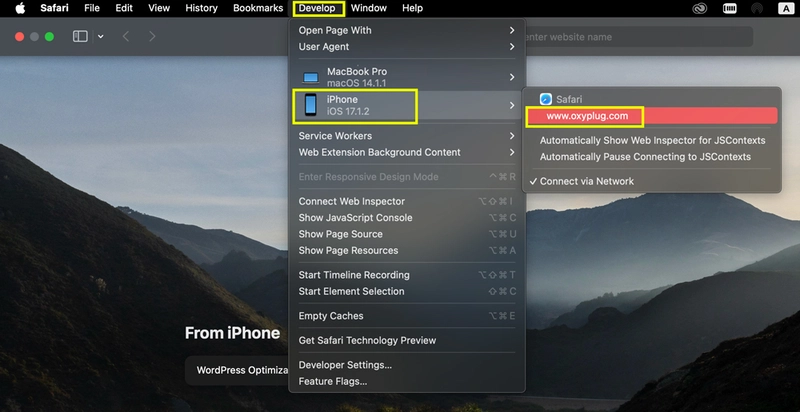Screen dimensions: 800x412
Task: Open the sidebar options chevron
Action: point(101,36)
